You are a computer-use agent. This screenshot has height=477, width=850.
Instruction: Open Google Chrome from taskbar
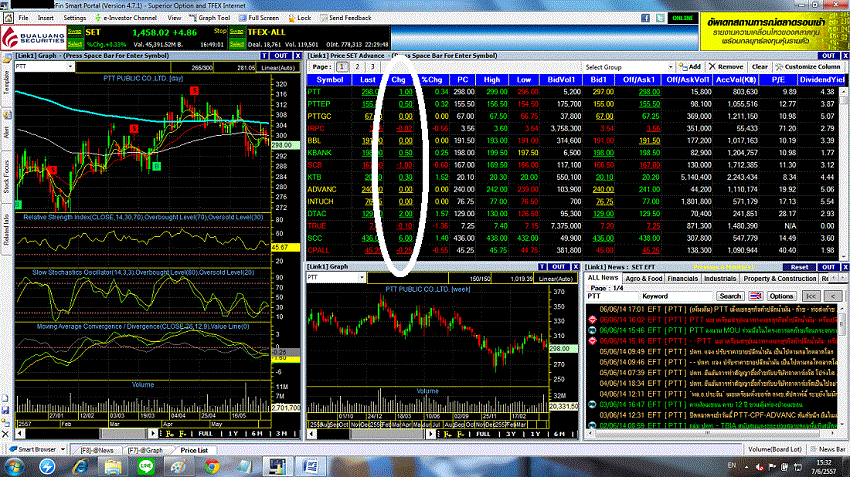[212, 466]
